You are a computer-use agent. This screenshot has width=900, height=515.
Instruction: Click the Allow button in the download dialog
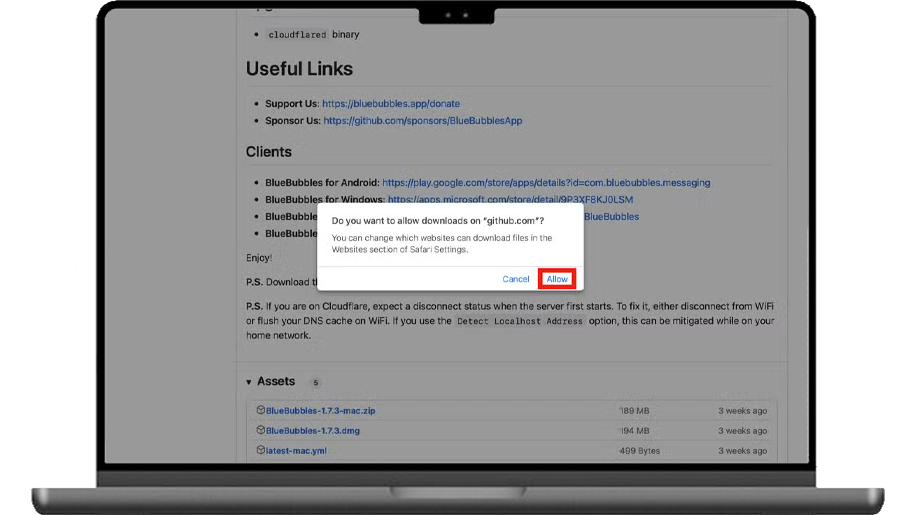coord(557,279)
